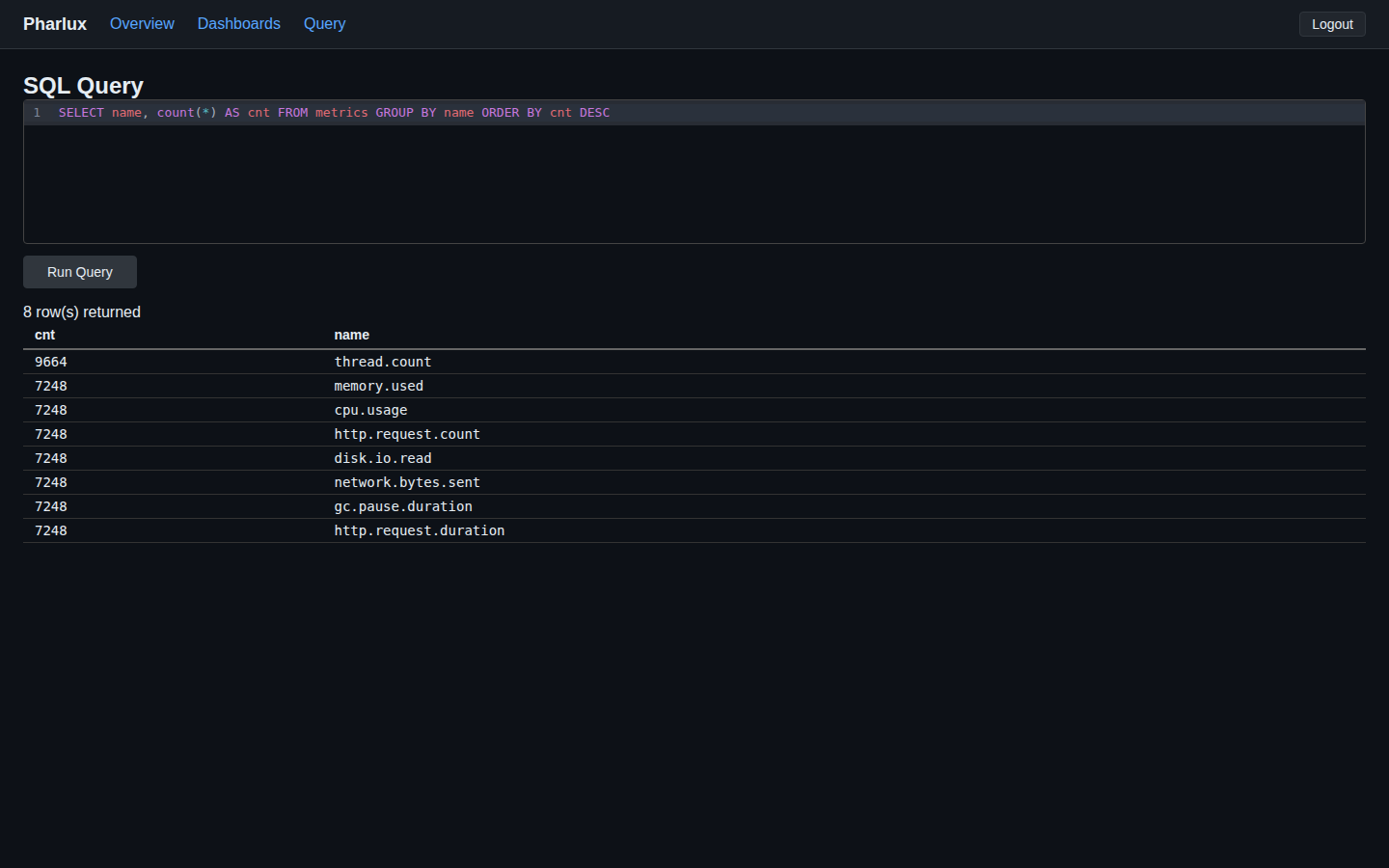1389x868 pixels.
Task: Click the SQL Query heading
Action: click(x=83, y=86)
